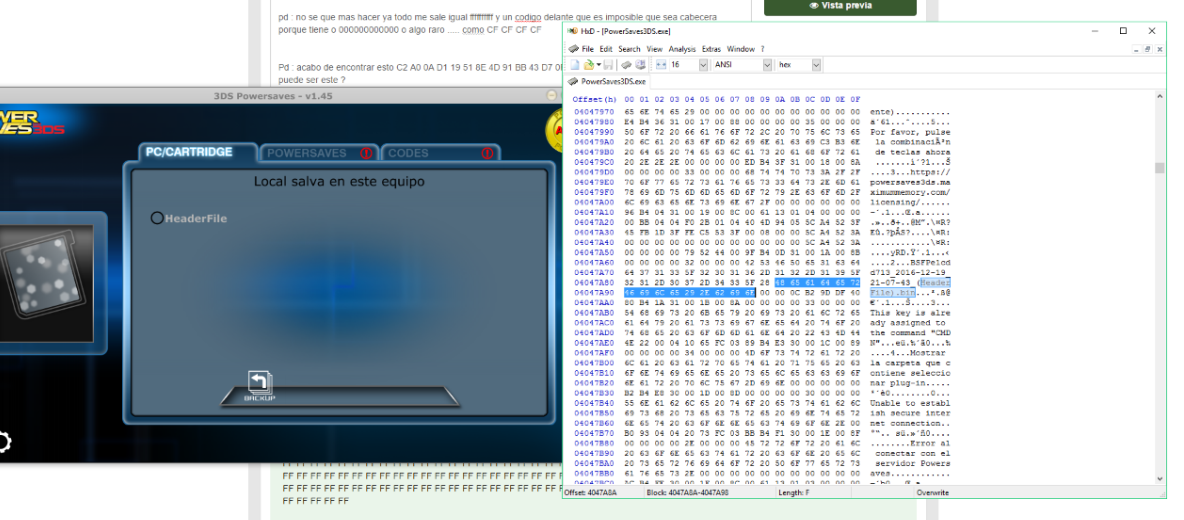
Task: Switch to CODES tab in 3DS Powersaves
Action: 440,153
